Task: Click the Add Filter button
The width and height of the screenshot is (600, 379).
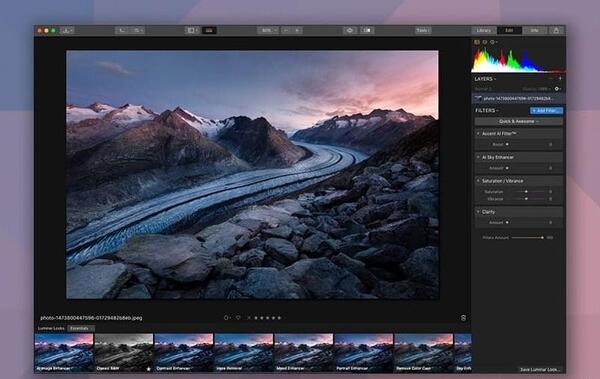Action: (546, 111)
